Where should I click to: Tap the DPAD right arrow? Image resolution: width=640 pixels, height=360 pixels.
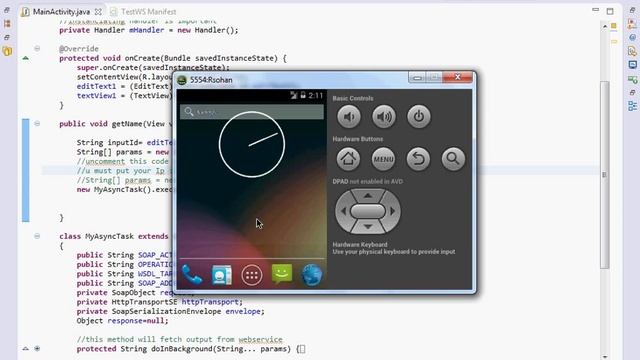click(x=393, y=211)
